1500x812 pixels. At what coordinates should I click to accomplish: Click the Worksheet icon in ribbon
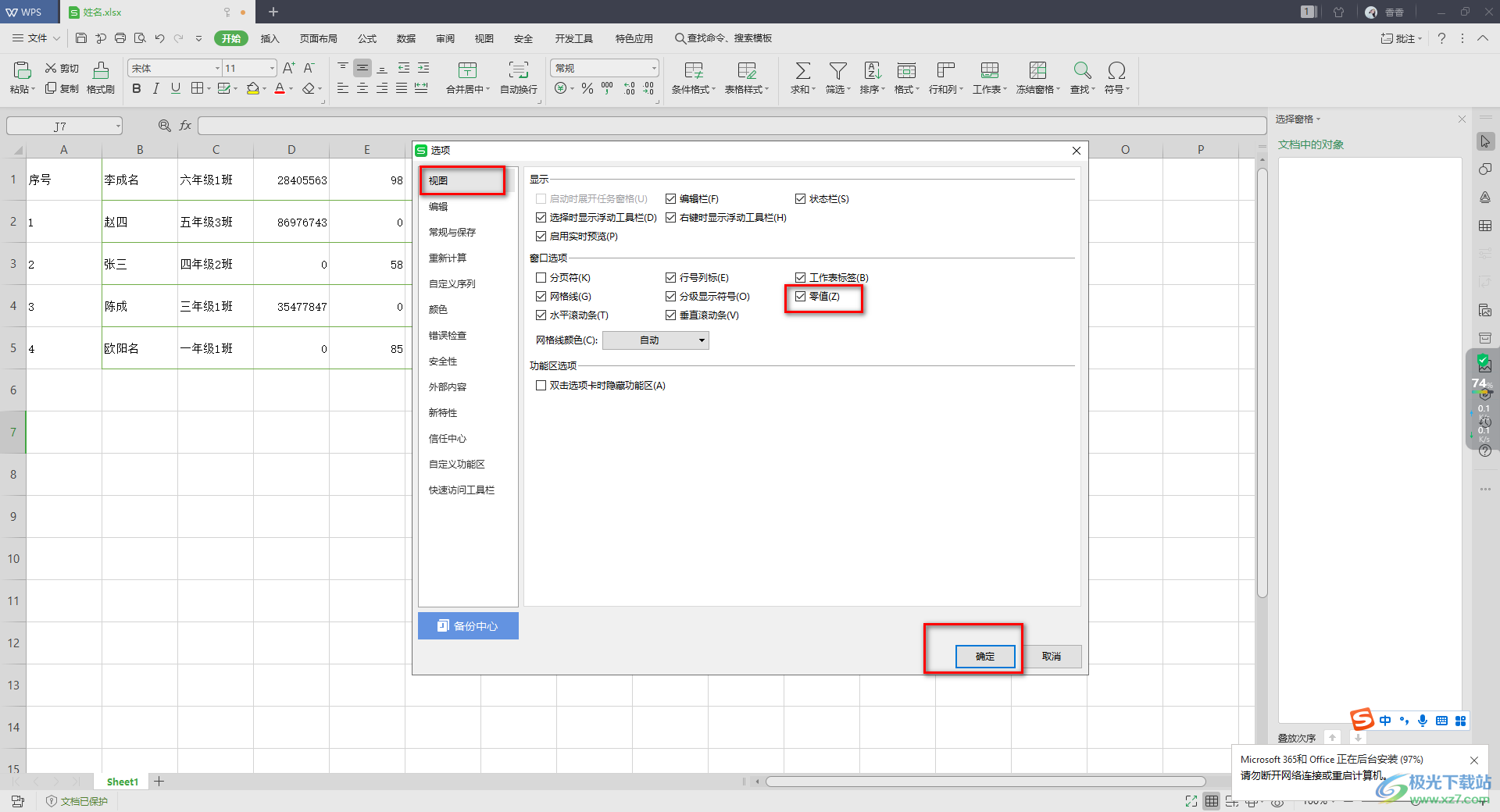coord(990,70)
